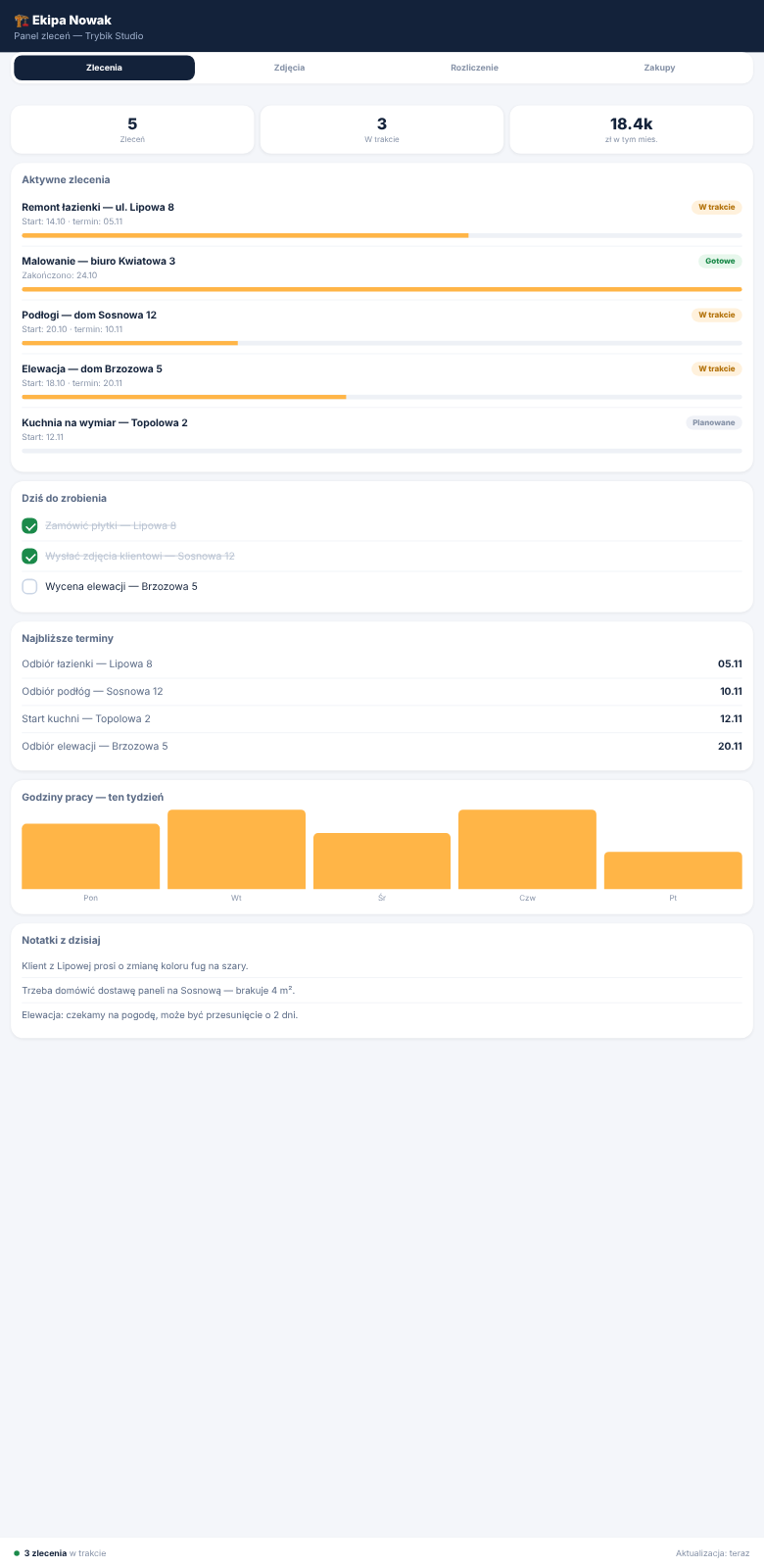The width and height of the screenshot is (764, 1568).
Task: Select the Wt bar in the hours chart
Action: point(236,850)
